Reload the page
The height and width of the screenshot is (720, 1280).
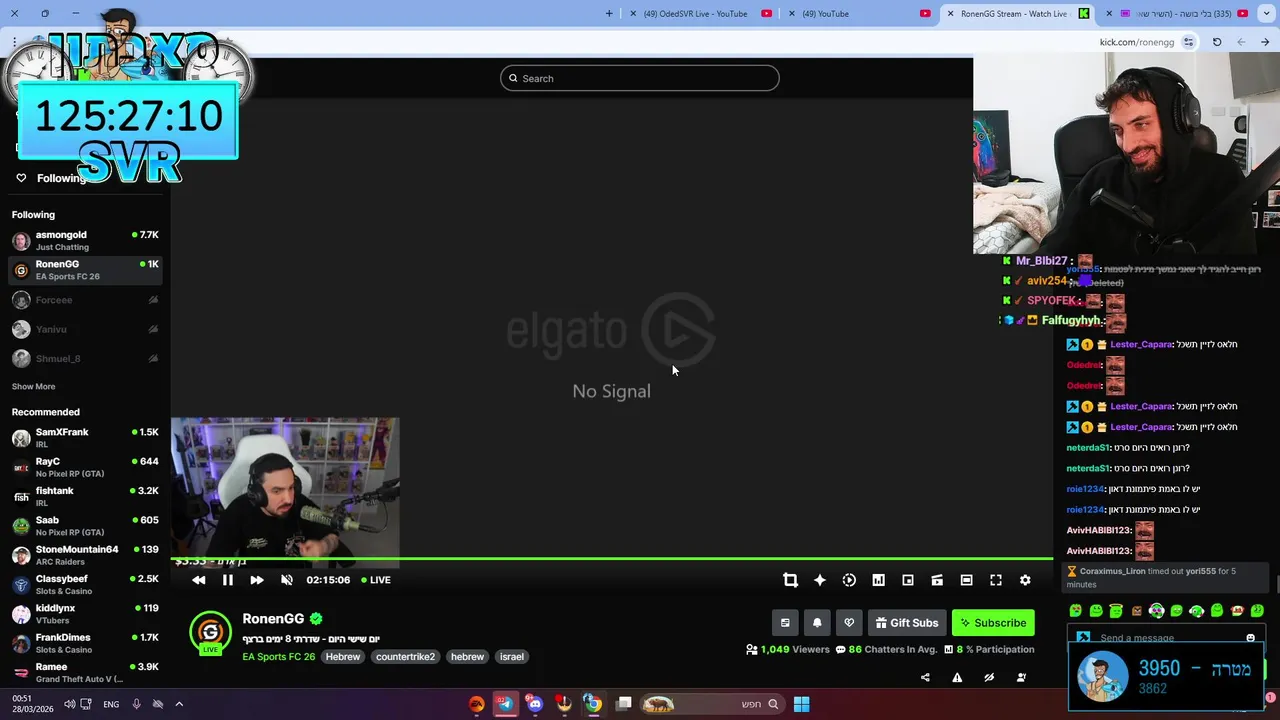[1217, 42]
